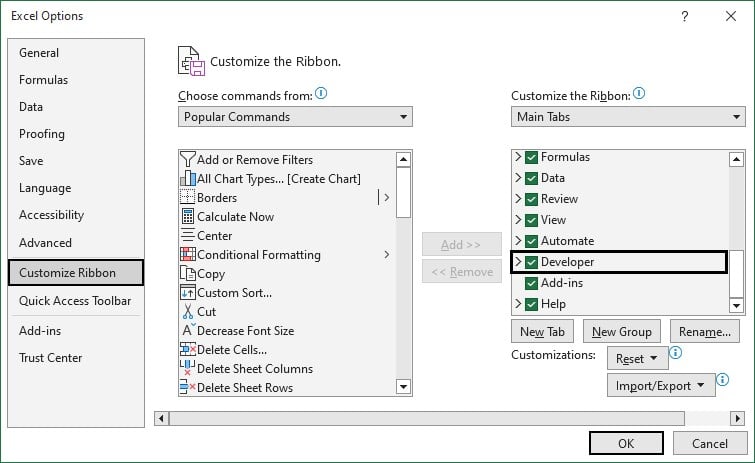Open the Import/Export dropdown button
This screenshot has height=463, width=755.
[661, 386]
